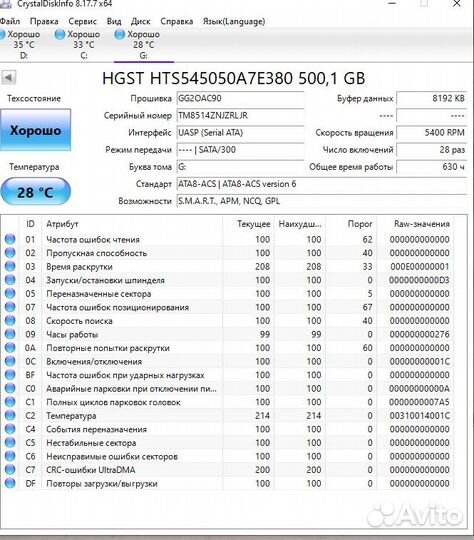Select the Частота ошибок чтения row
The image size is (474, 540).
[227, 239]
